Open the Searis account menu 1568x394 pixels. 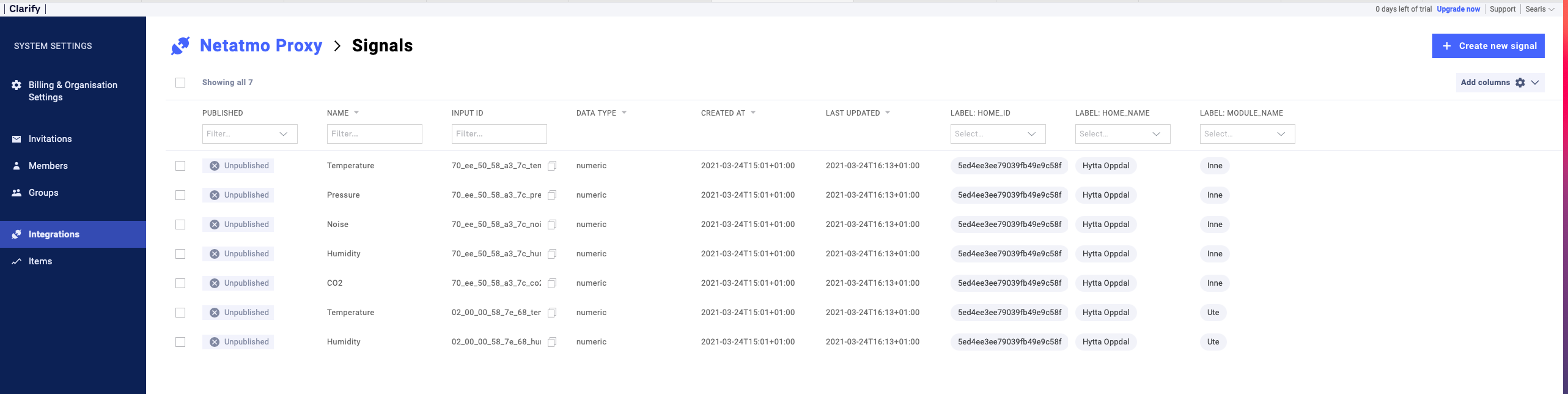coord(1539,9)
